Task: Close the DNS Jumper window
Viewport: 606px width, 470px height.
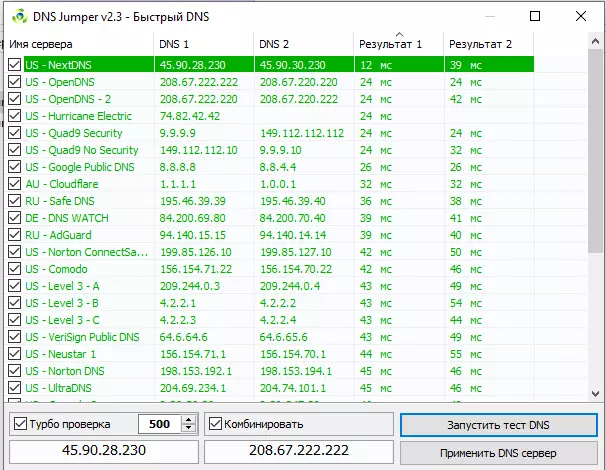Action: click(x=581, y=17)
